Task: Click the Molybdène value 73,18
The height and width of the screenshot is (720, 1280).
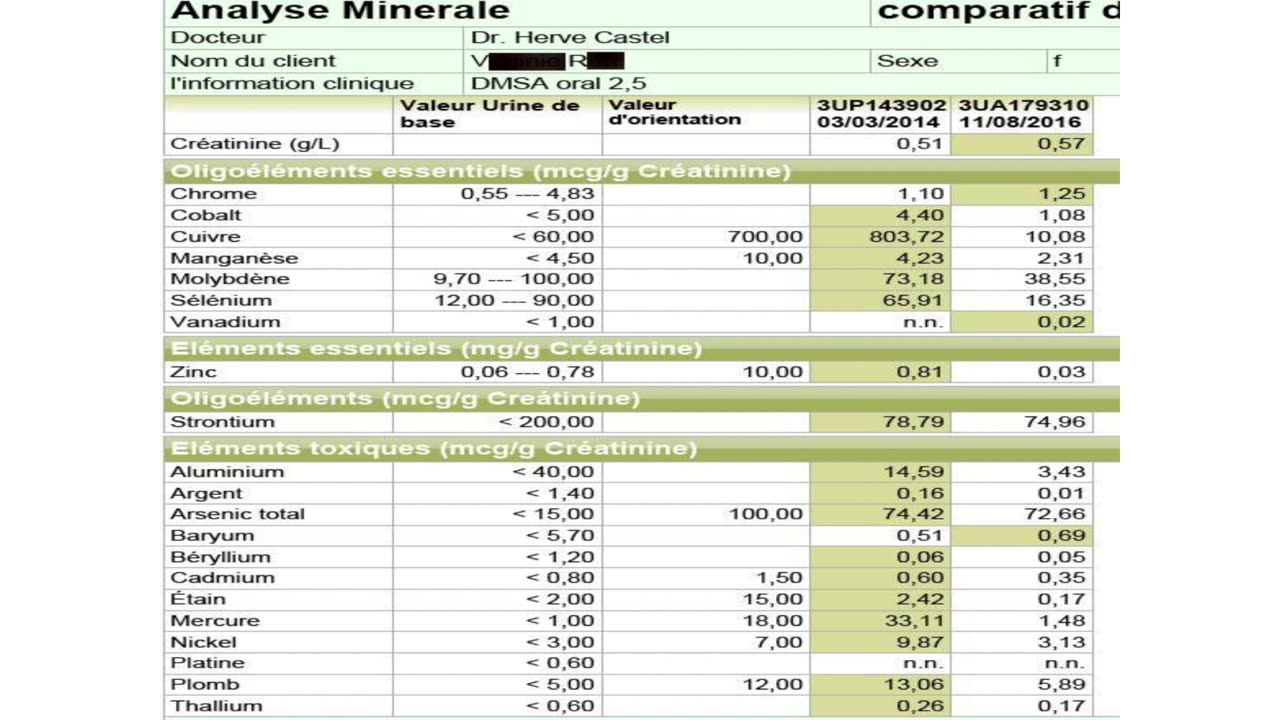Action: pos(915,279)
